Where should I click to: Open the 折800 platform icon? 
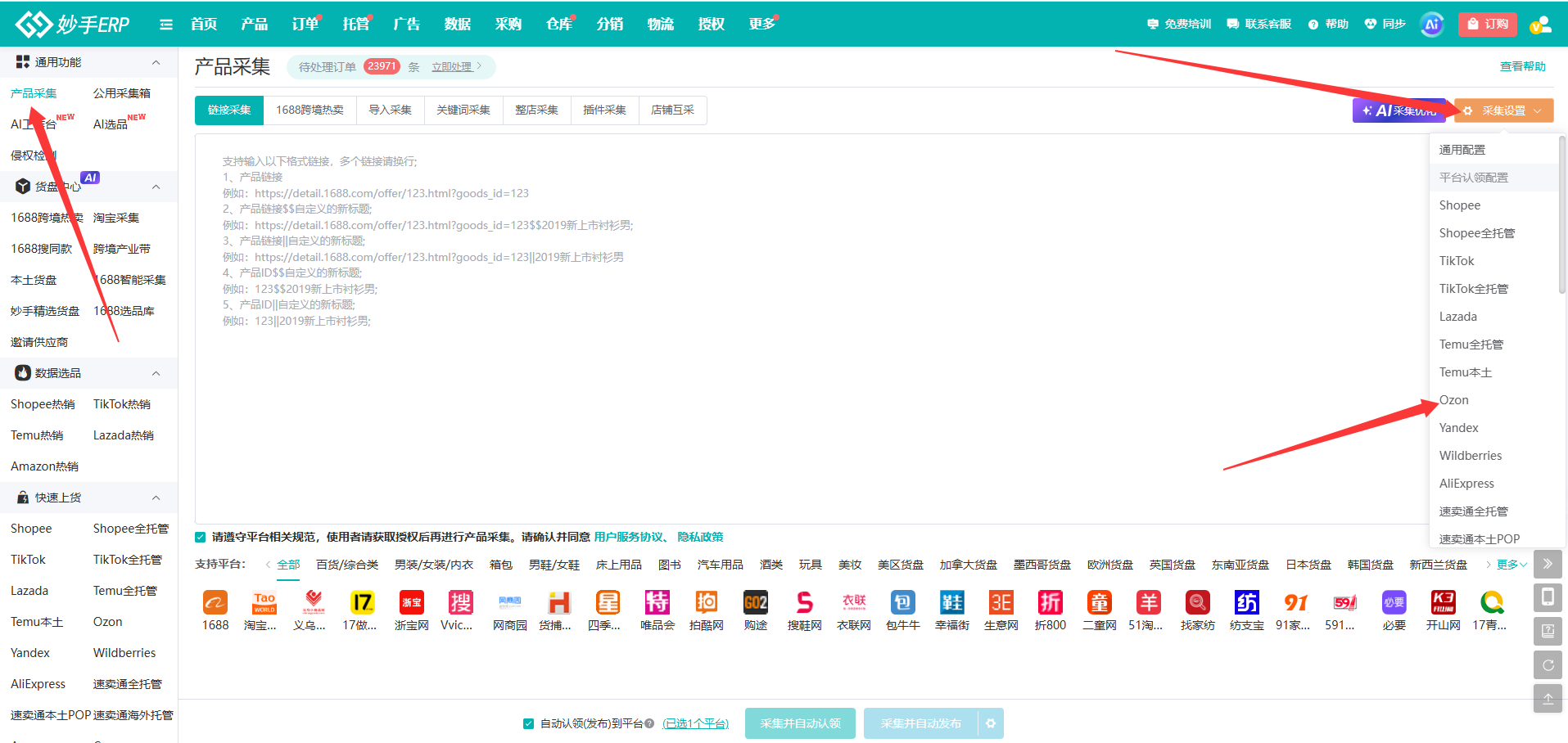(1050, 603)
